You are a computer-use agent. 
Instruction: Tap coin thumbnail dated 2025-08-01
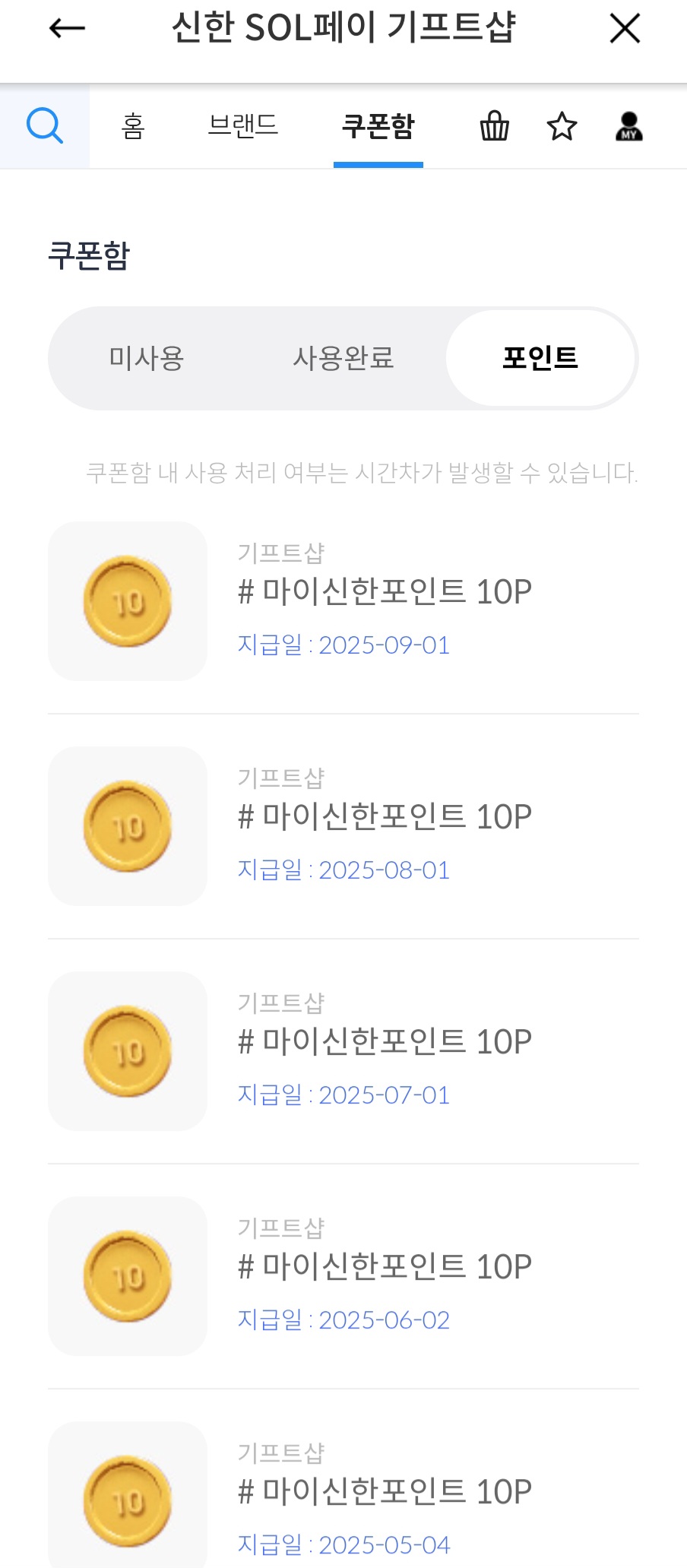coord(128,826)
